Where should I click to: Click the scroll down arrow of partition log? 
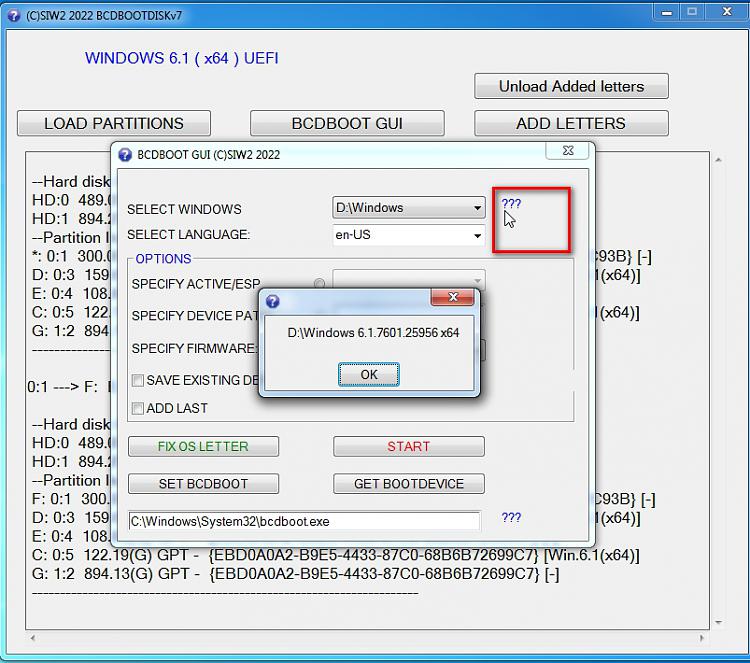[x=718, y=622]
